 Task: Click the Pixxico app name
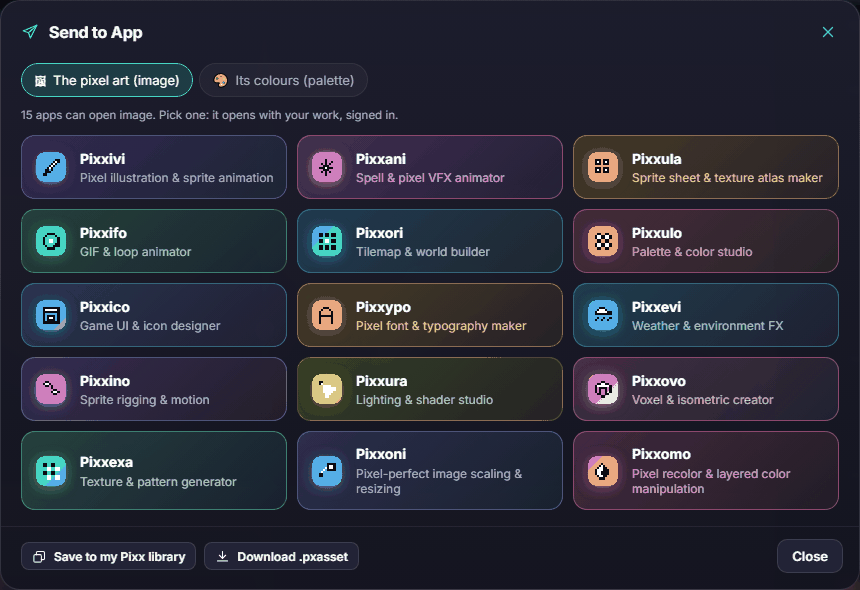105,307
